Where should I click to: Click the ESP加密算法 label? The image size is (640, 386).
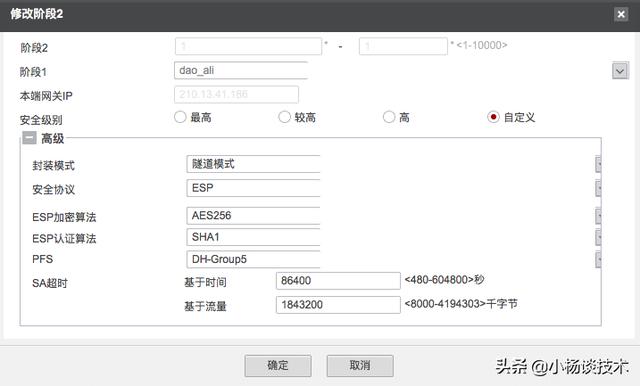[64, 217]
